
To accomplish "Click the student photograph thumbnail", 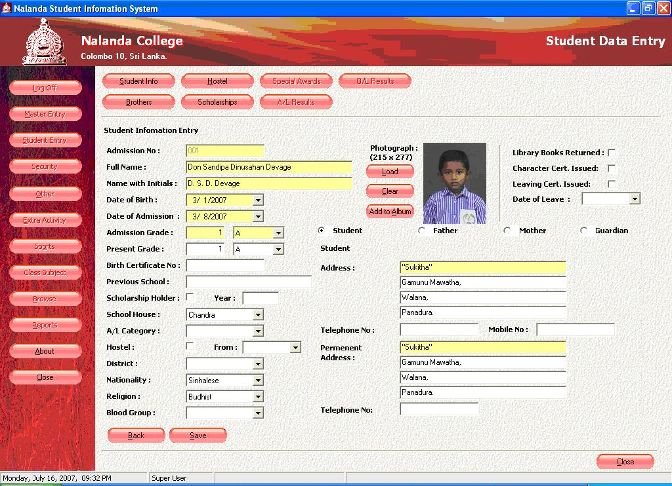I will pyautogui.click(x=454, y=183).
